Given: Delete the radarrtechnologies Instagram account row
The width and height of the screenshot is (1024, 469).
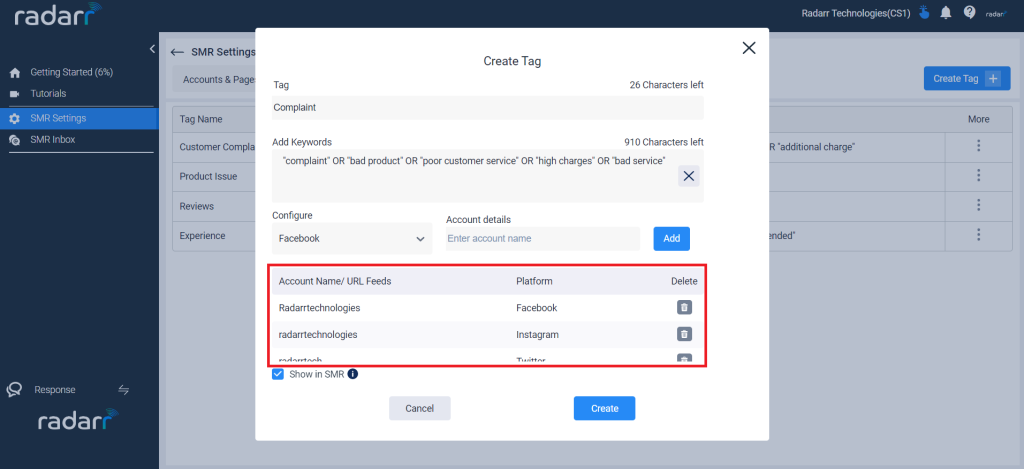Looking at the screenshot, I should (x=684, y=334).
